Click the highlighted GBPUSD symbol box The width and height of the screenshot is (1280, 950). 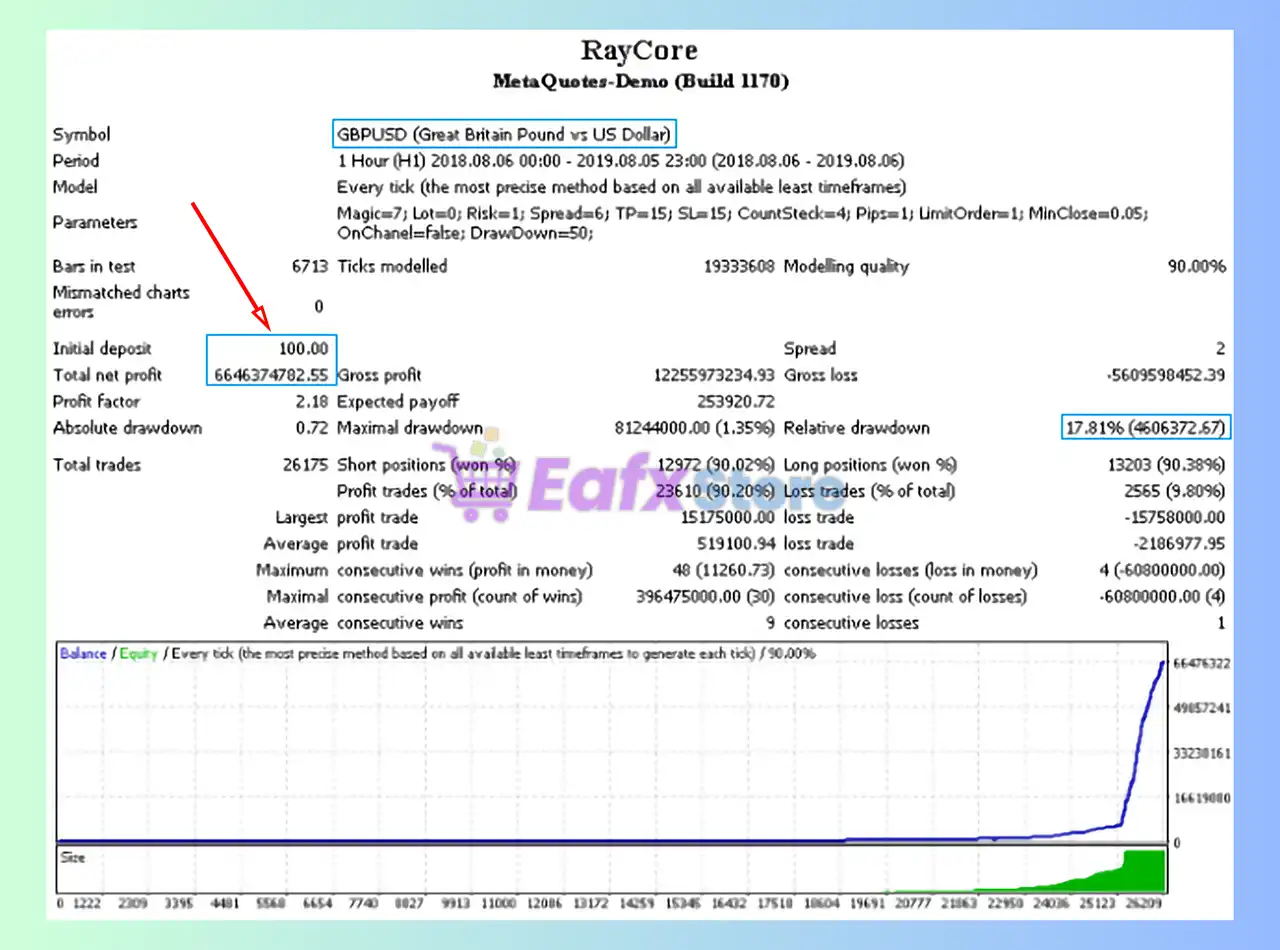tap(505, 134)
